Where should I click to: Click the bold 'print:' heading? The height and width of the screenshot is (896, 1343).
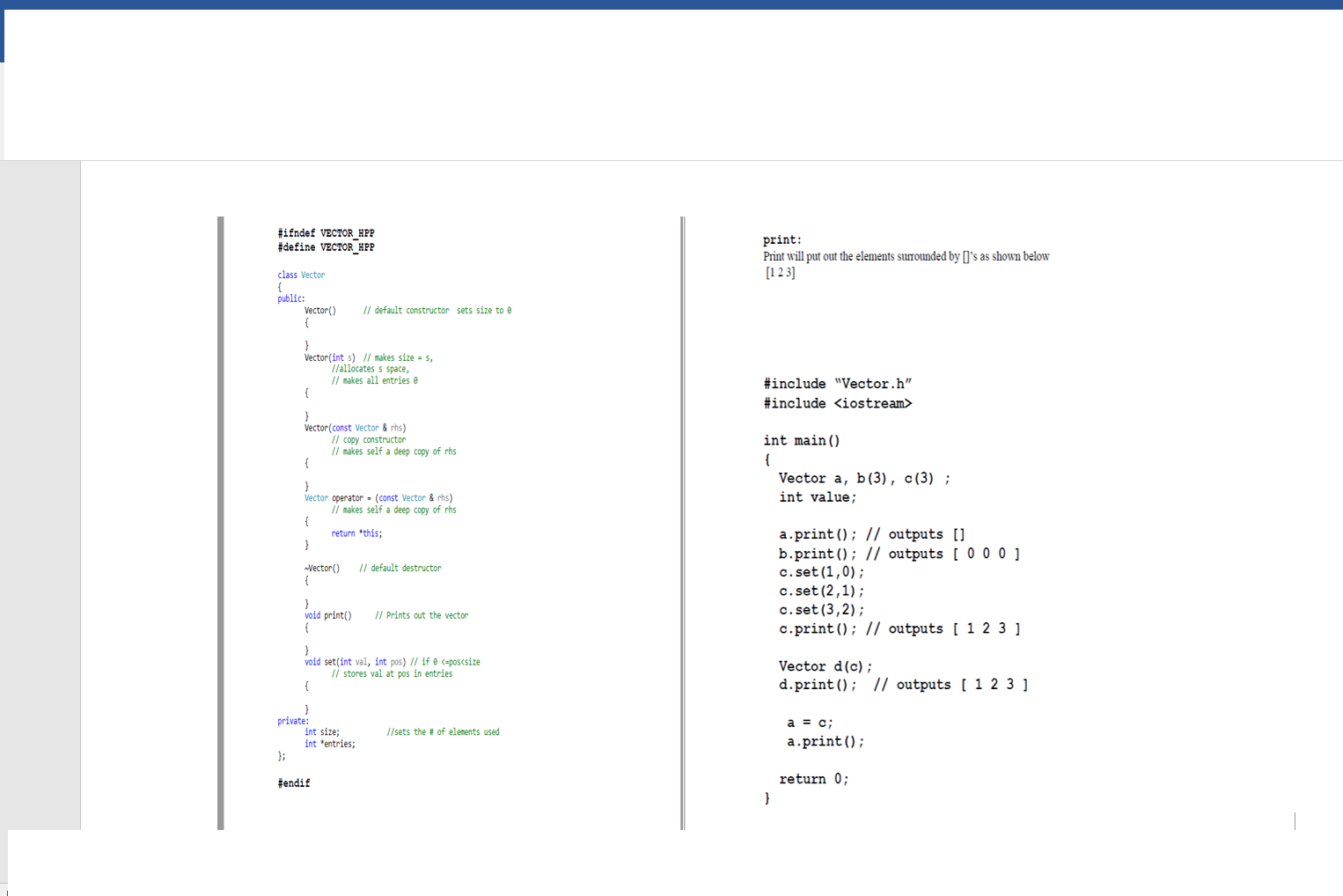click(x=782, y=240)
